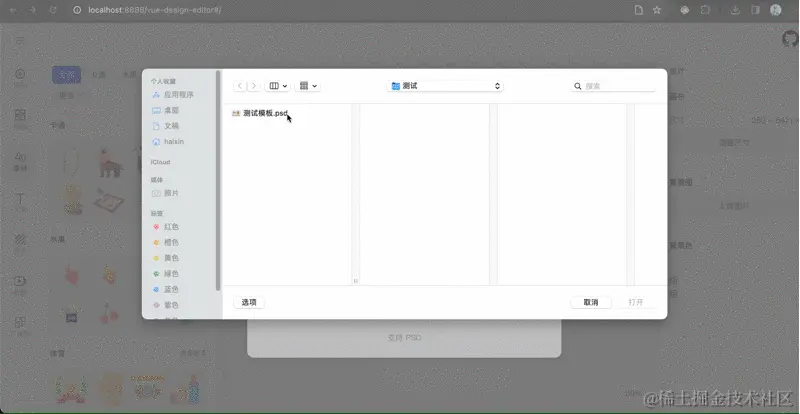Click the site info icon before localhost
The height and width of the screenshot is (414, 800).
[77, 10]
